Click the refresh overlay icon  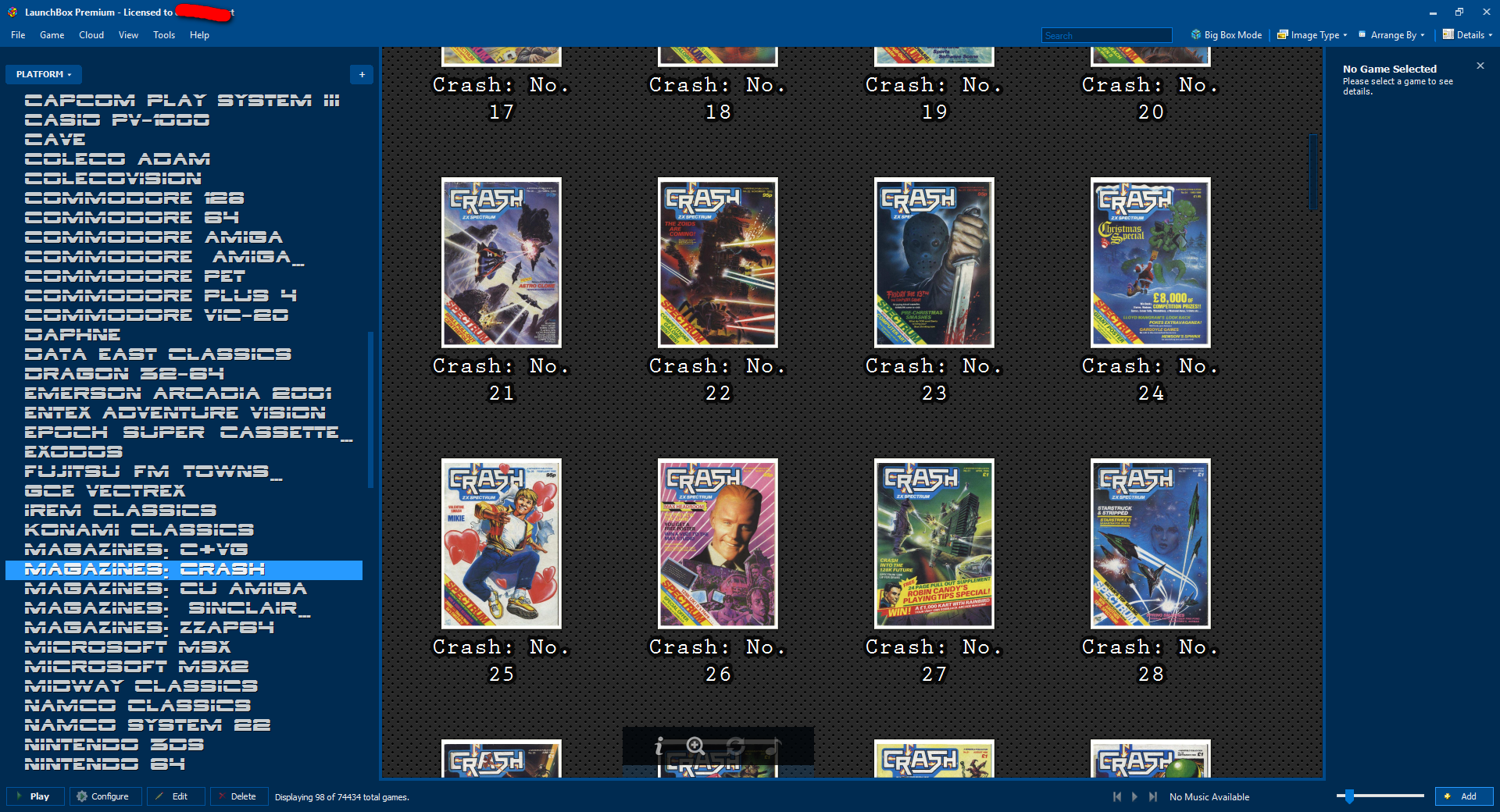(734, 746)
